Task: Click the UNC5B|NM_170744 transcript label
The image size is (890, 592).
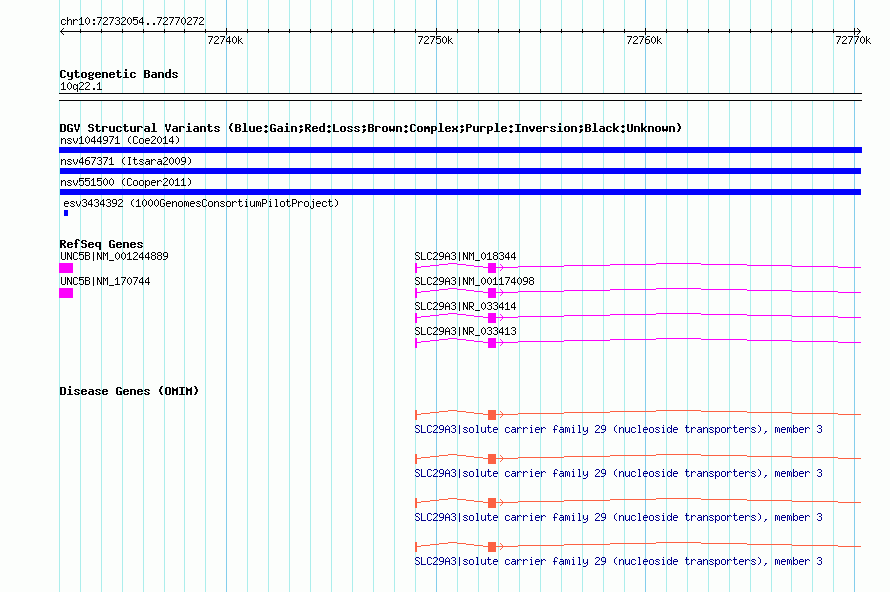Action: [x=105, y=282]
